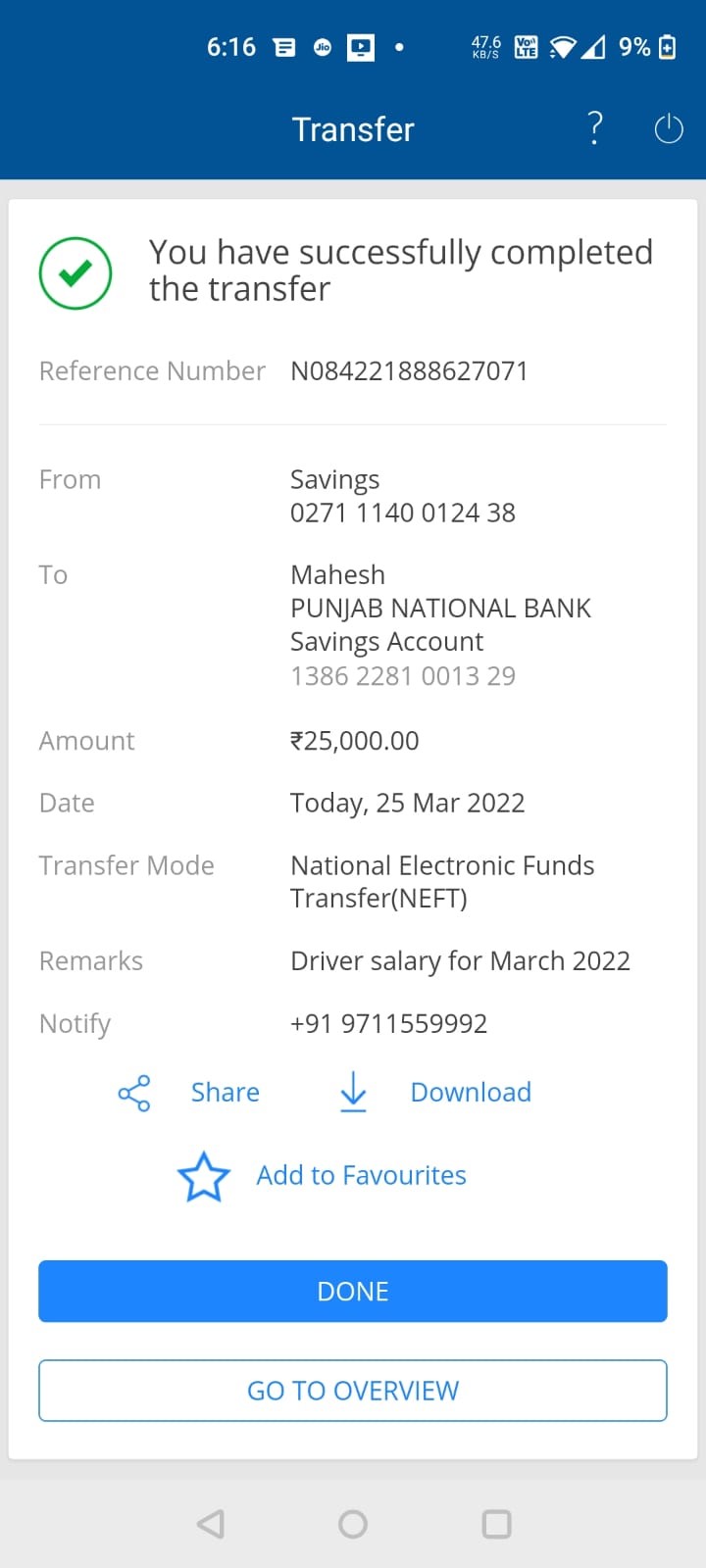Image resolution: width=706 pixels, height=1568 pixels.
Task: Tap the battery icon in status bar
Action: 668,47
